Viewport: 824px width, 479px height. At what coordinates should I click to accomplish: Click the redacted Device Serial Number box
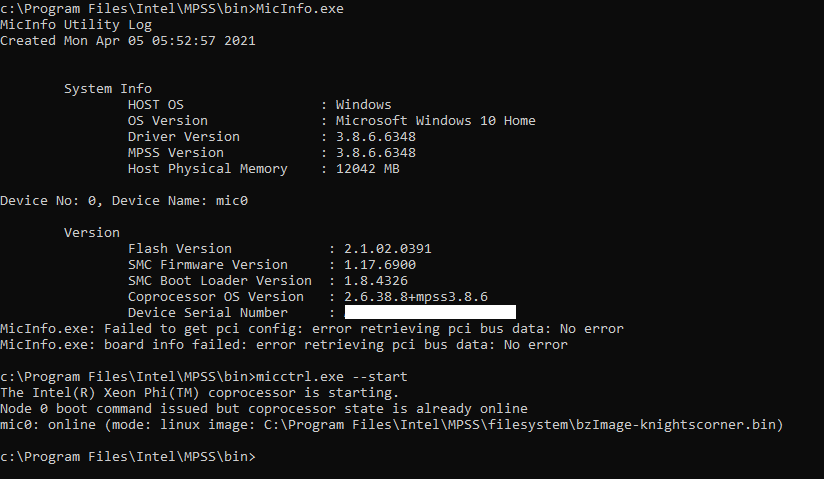pos(430,312)
